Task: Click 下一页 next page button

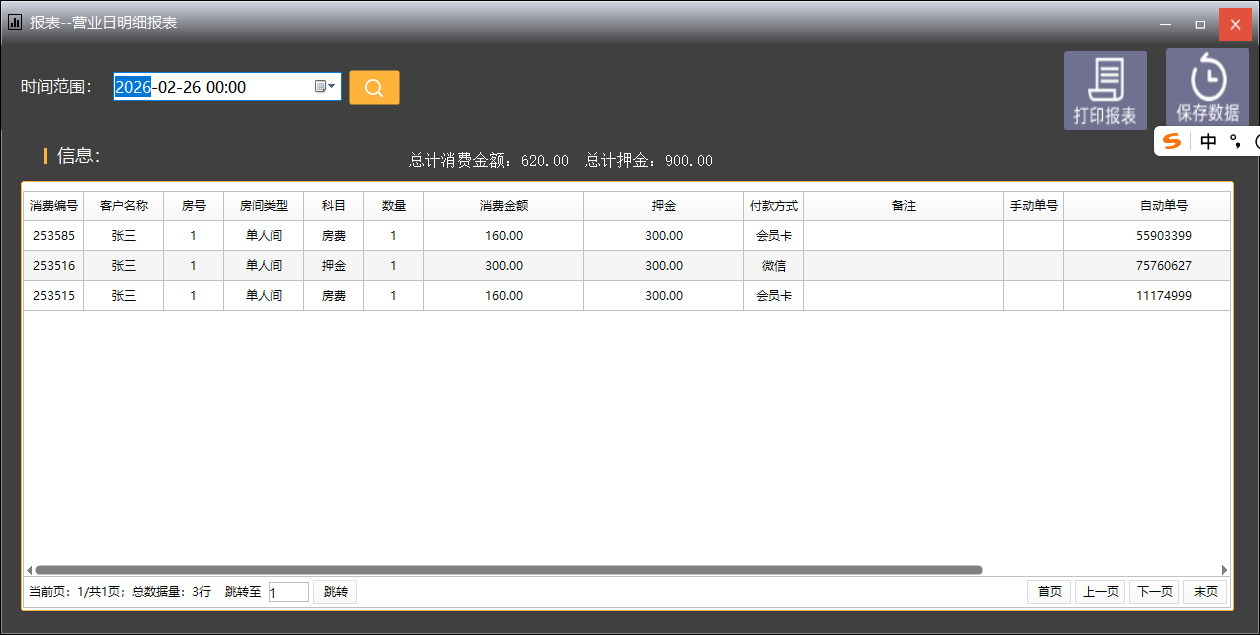Action: (1153, 592)
